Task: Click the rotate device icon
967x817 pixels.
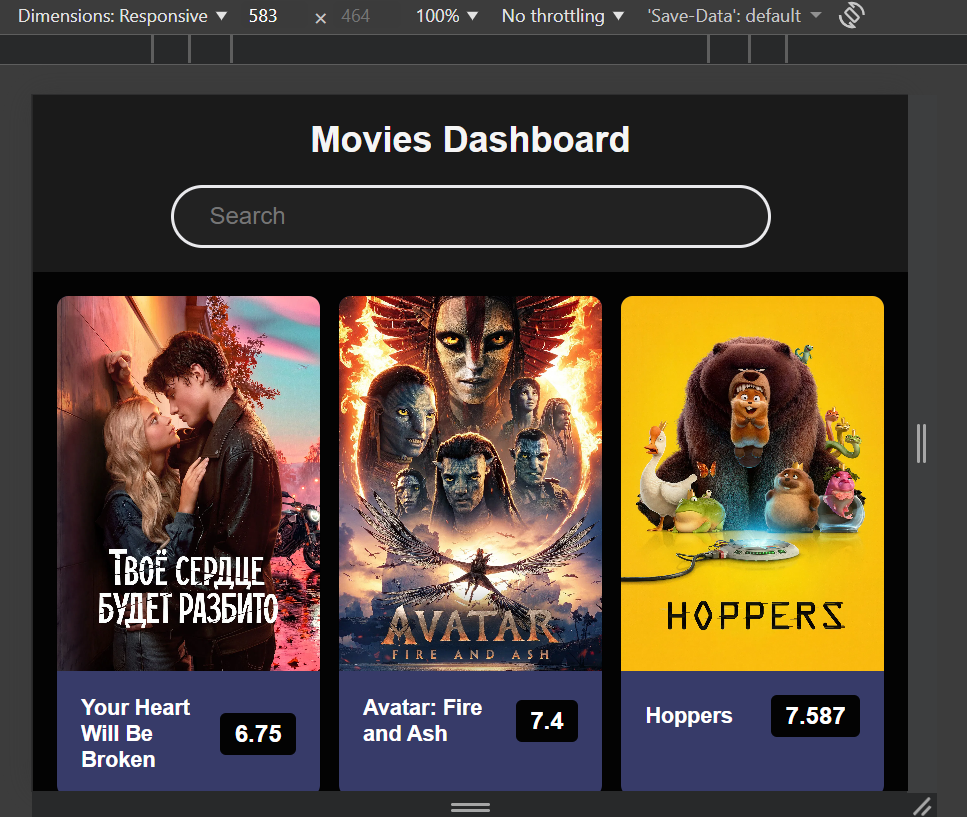Action: pyautogui.click(x=852, y=15)
